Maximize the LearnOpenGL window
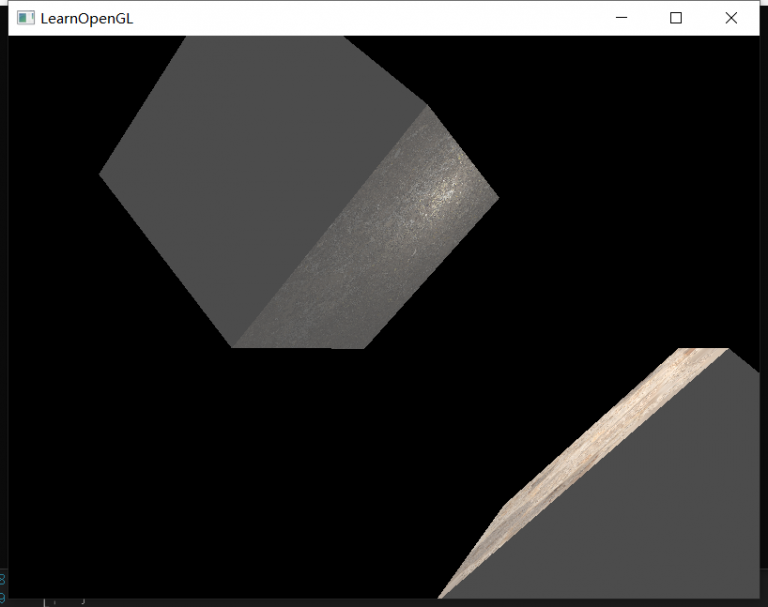This screenshot has width=768, height=607. click(676, 18)
